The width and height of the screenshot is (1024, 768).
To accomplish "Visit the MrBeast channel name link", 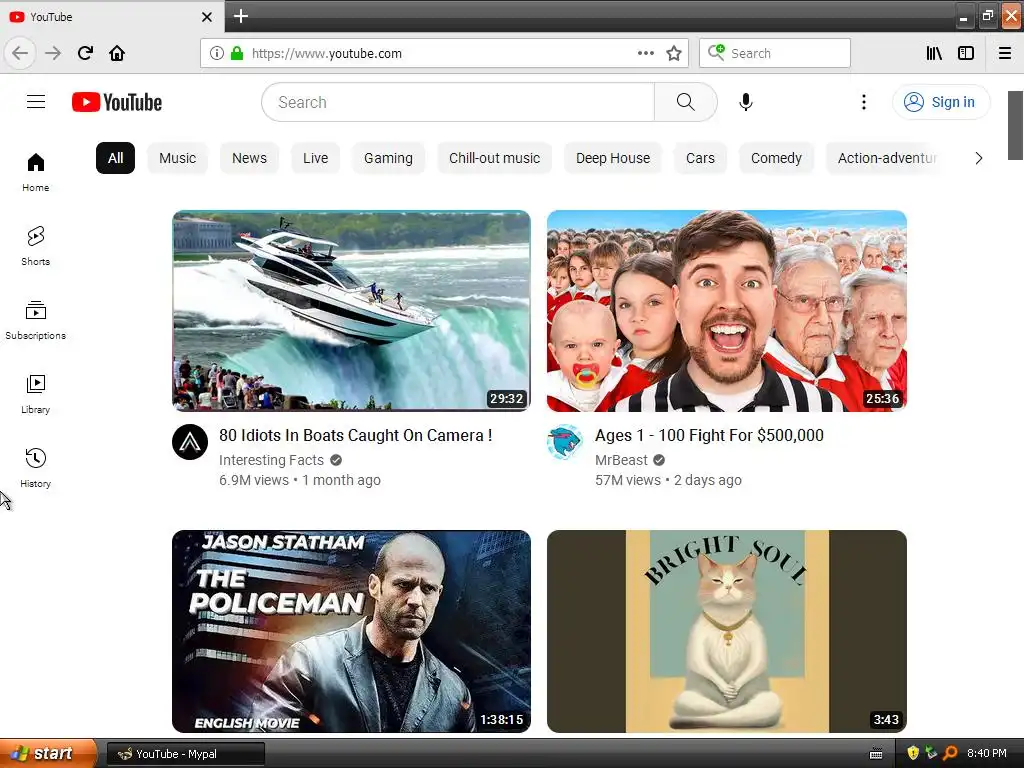I will point(621,460).
